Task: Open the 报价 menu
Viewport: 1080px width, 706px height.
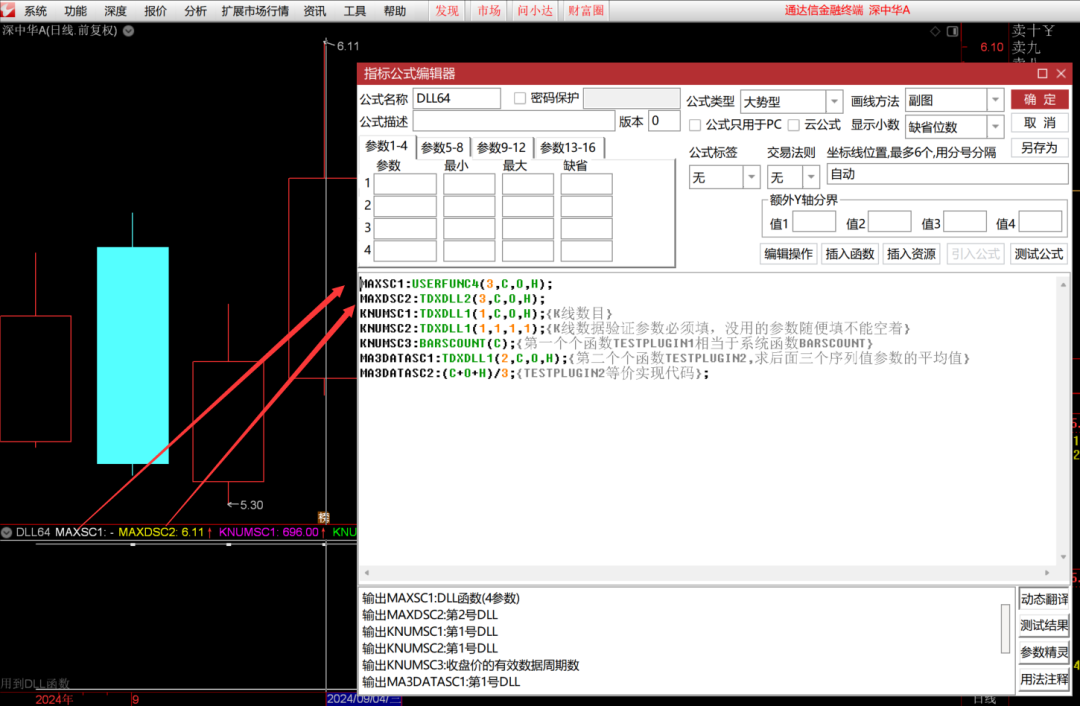Action: pyautogui.click(x=155, y=10)
